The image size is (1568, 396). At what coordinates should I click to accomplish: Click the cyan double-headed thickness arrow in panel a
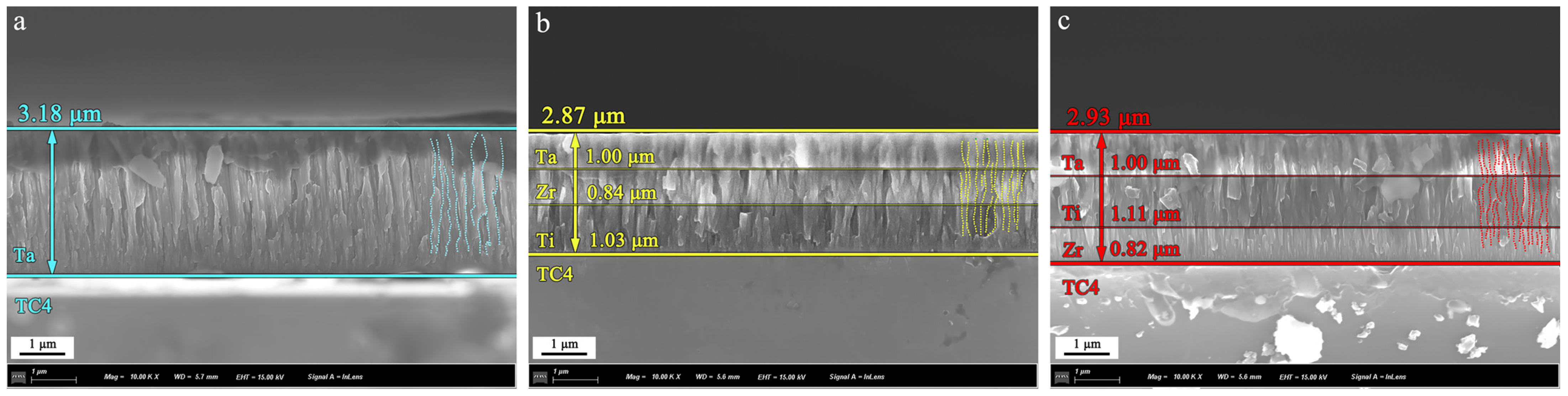[52, 202]
